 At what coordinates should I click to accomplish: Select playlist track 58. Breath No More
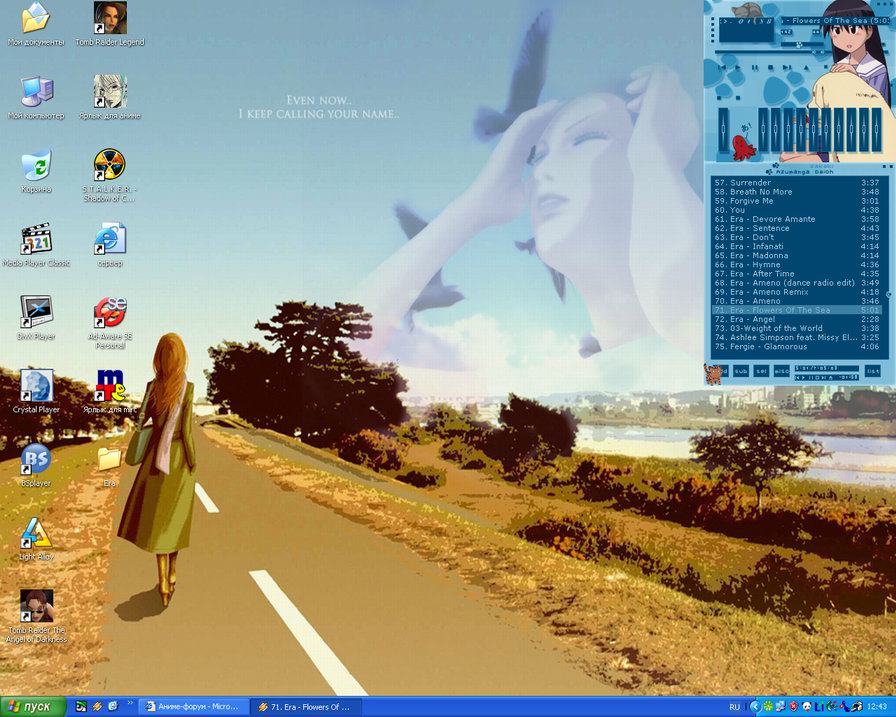[797, 192]
